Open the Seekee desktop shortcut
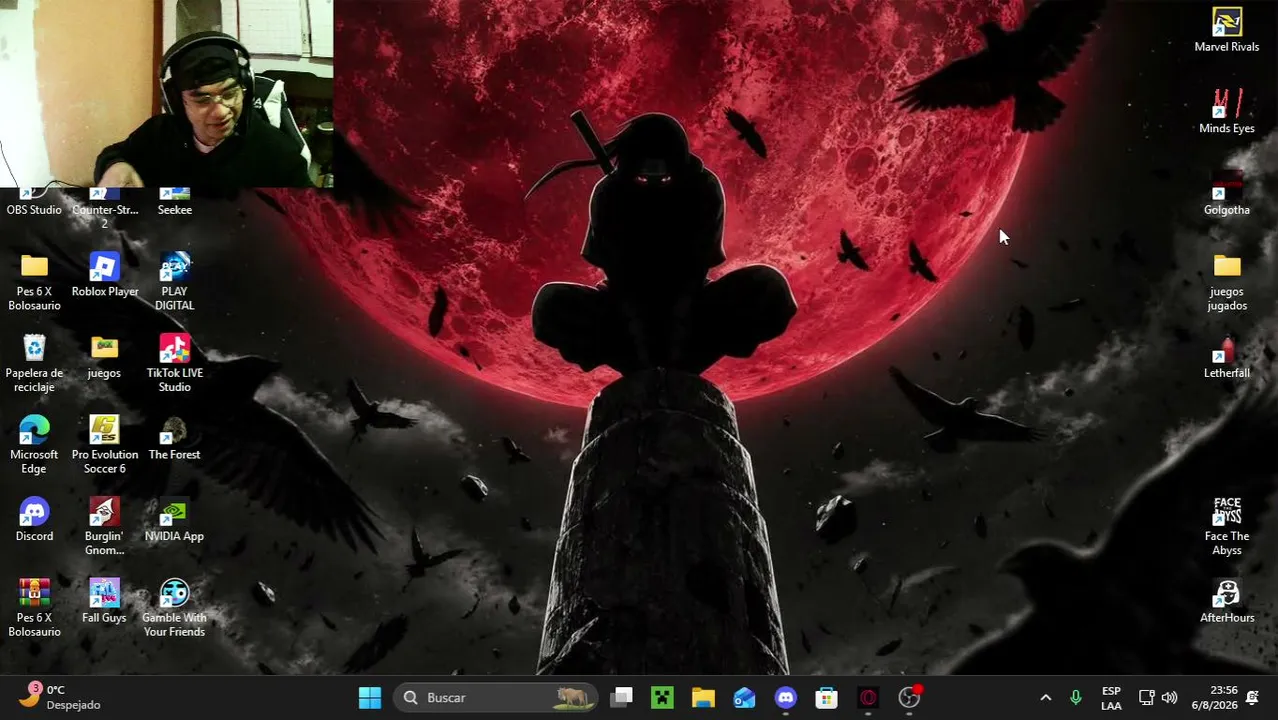This screenshot has width=1278, height=720. pyautogui.click(x=174, y=204)
